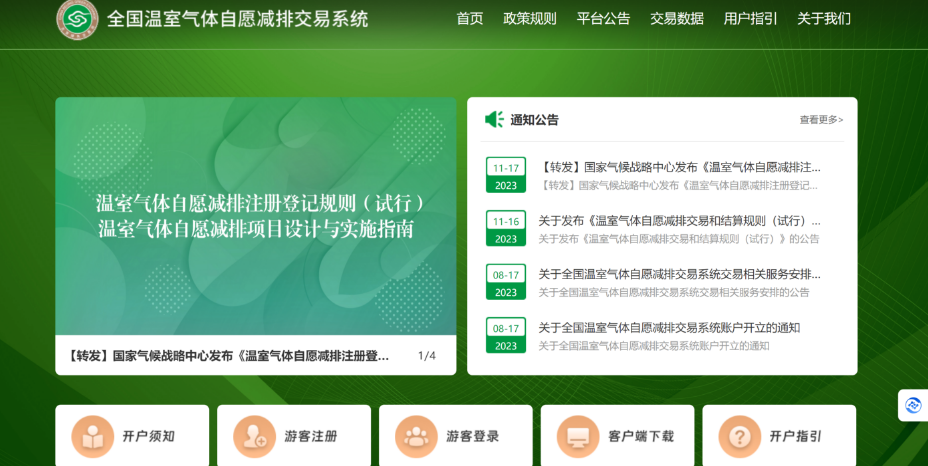Click the carousel banner image
The image size is (928, 466).
[256, 216]
